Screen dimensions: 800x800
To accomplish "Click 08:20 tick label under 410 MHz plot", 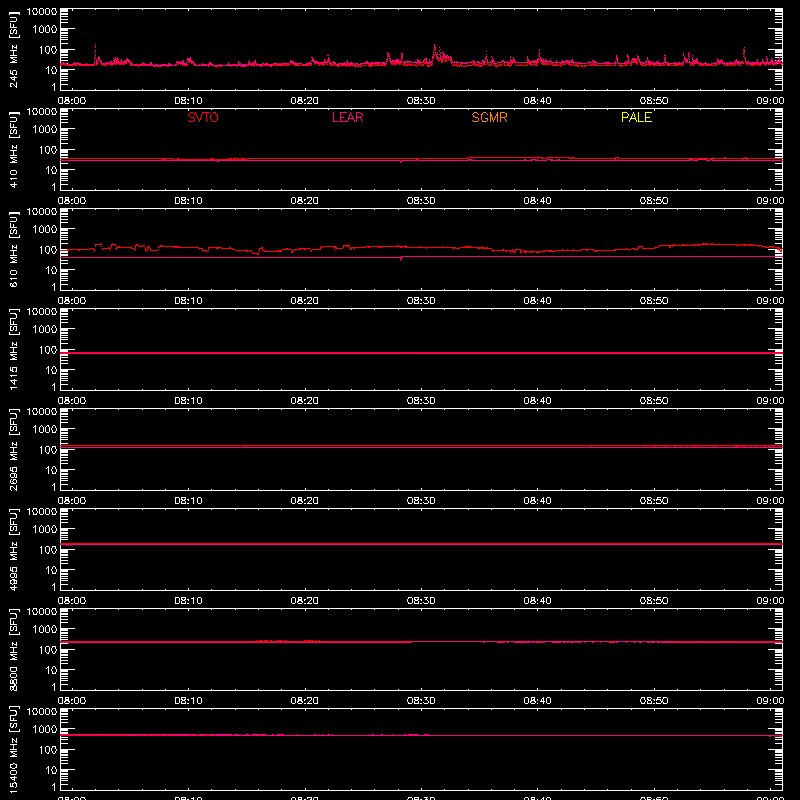I will click(305, 201).
